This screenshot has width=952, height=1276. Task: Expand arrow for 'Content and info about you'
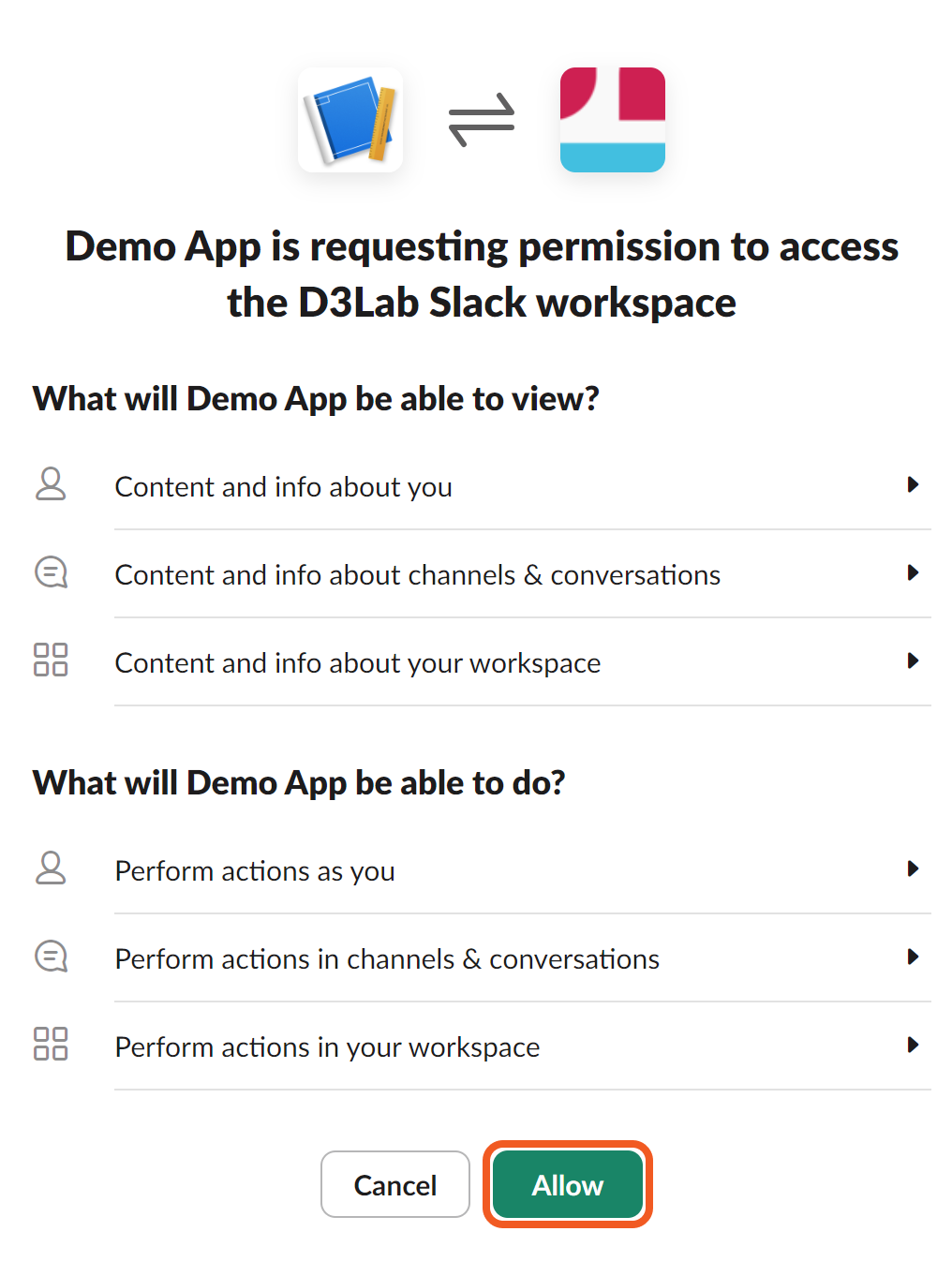[x=913, y=484]
